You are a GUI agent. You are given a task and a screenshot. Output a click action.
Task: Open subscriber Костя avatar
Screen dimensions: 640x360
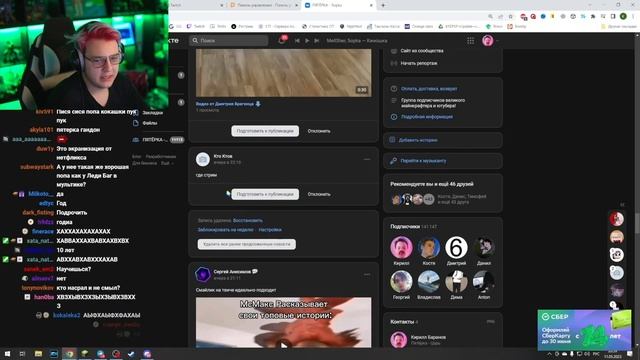click(x=429, y=247)
